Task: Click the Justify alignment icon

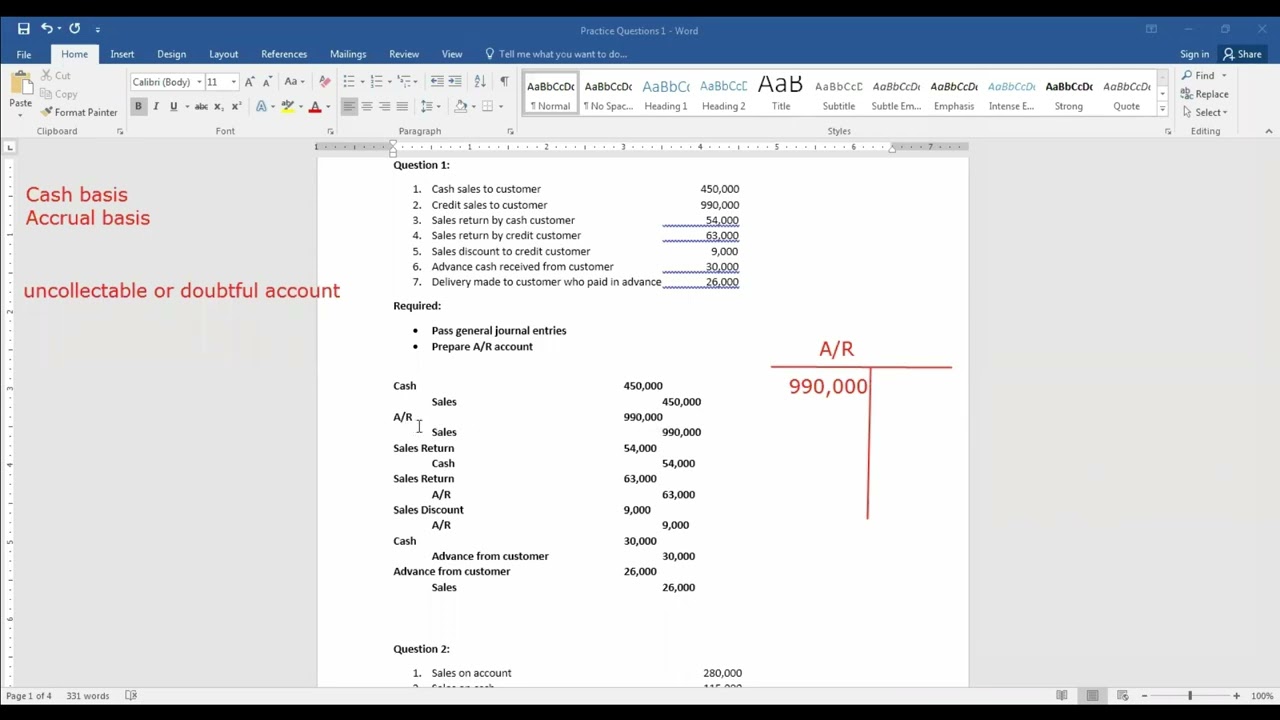Action: point(402,106)
